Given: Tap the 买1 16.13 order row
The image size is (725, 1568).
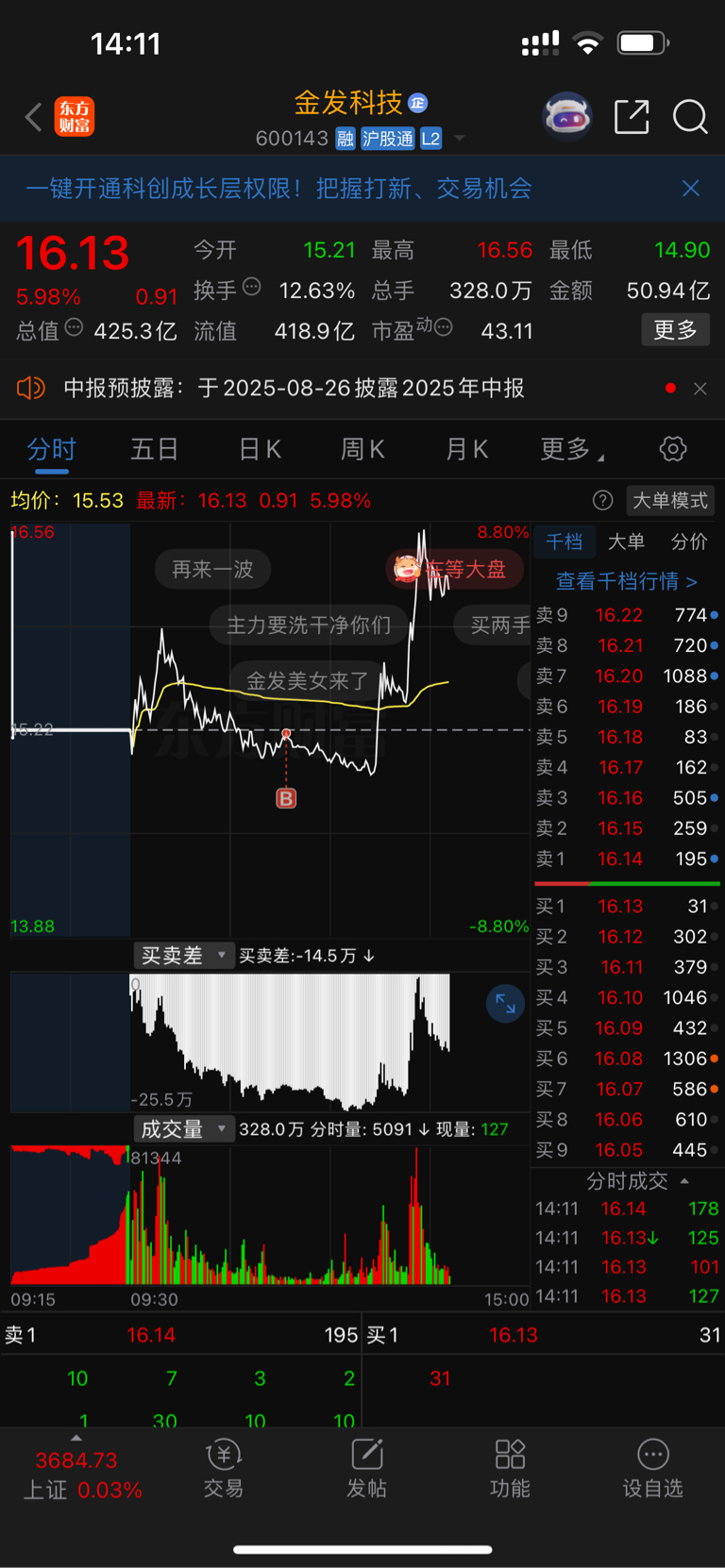Looking at the screenshot, I should pos(627,907).
